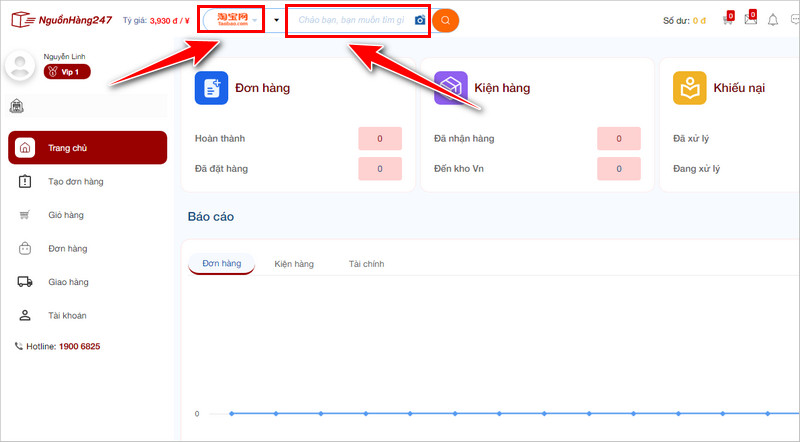
Task: Click the Khiếu nại yellow icon
Action: tap(689, 88)
